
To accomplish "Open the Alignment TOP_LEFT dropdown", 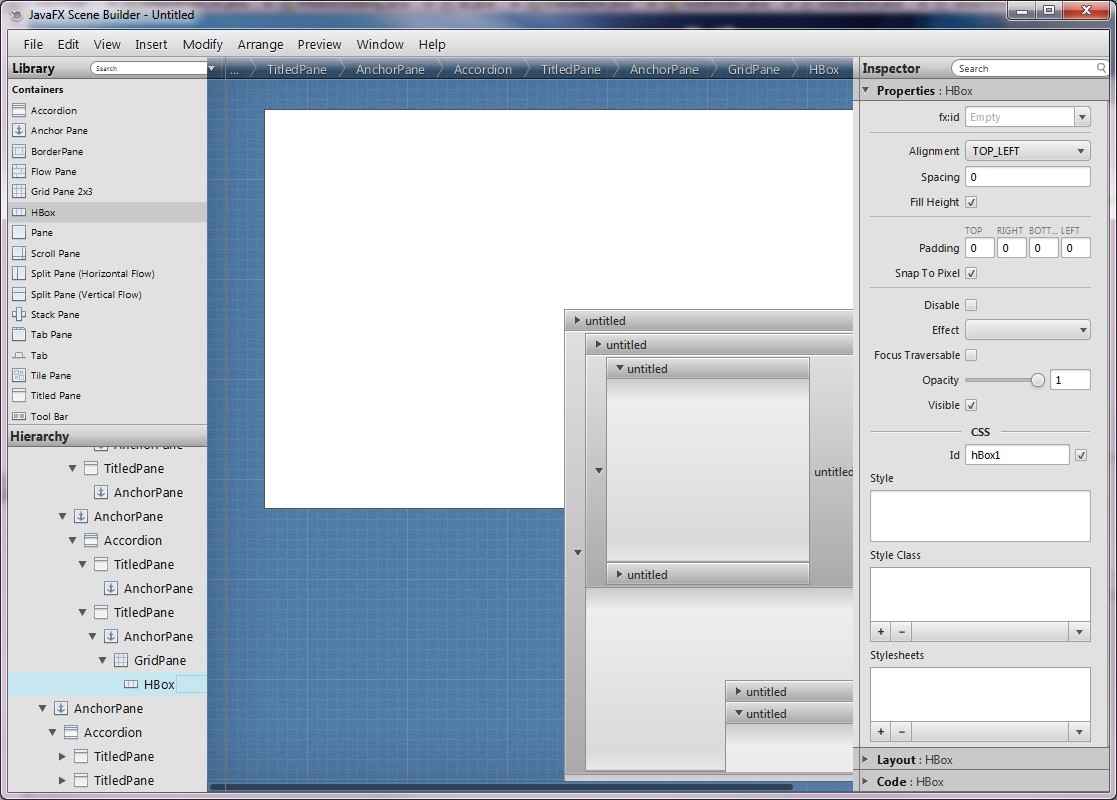I will [1027, 151].
